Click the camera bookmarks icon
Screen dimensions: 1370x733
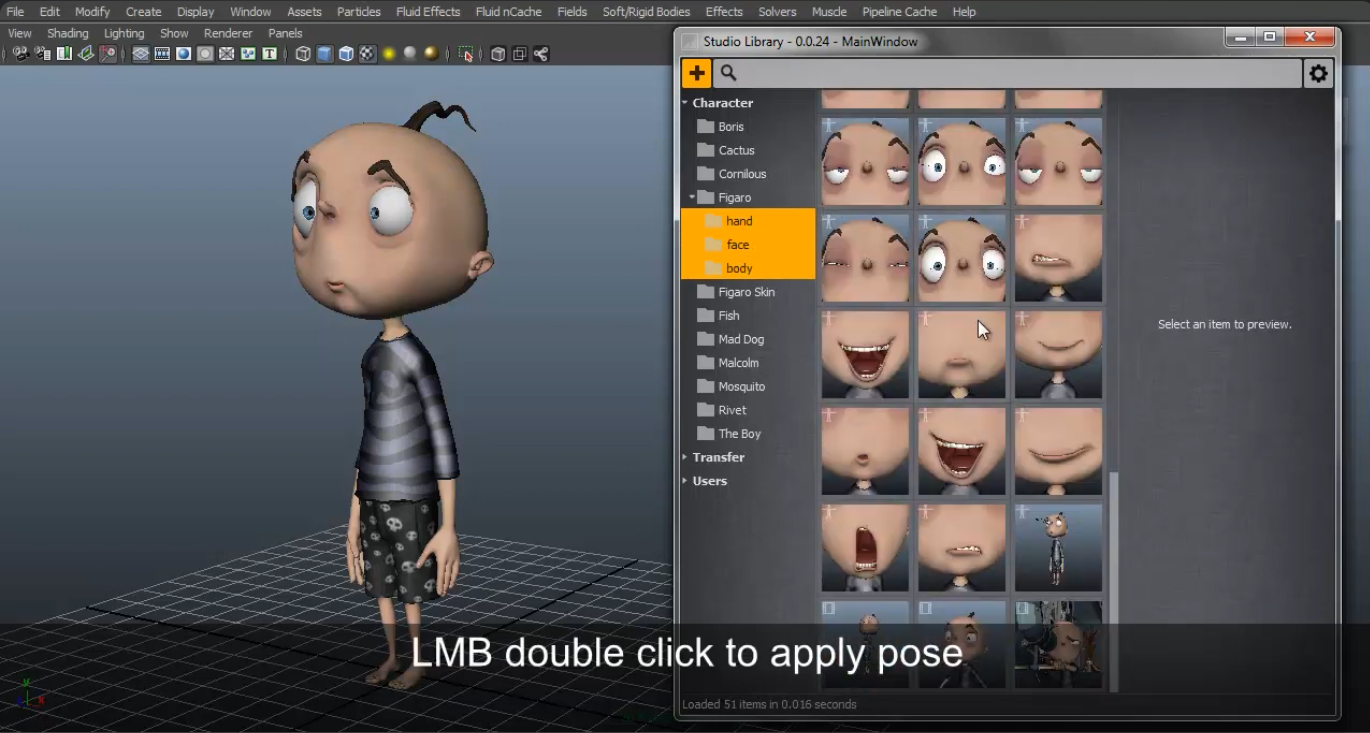pyautogui.click(x=64, y=54)
